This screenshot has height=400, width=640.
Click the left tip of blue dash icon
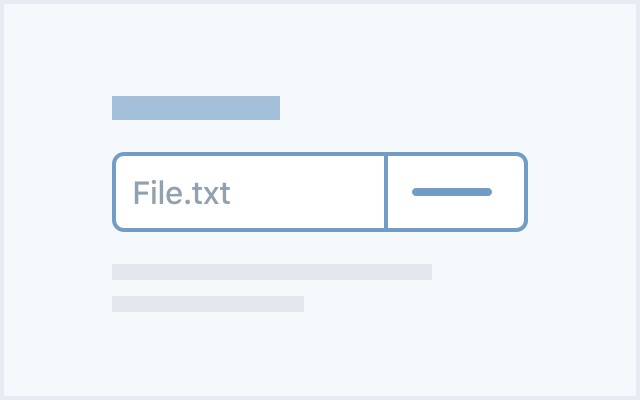coord(416,192)
